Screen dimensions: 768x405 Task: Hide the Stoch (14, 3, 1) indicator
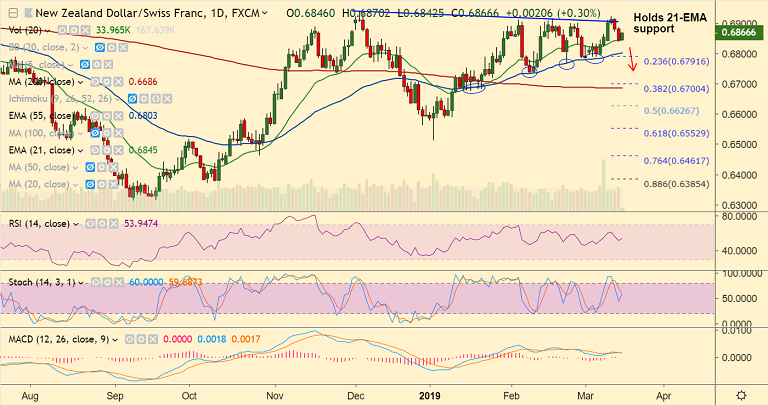click(96, 283)
